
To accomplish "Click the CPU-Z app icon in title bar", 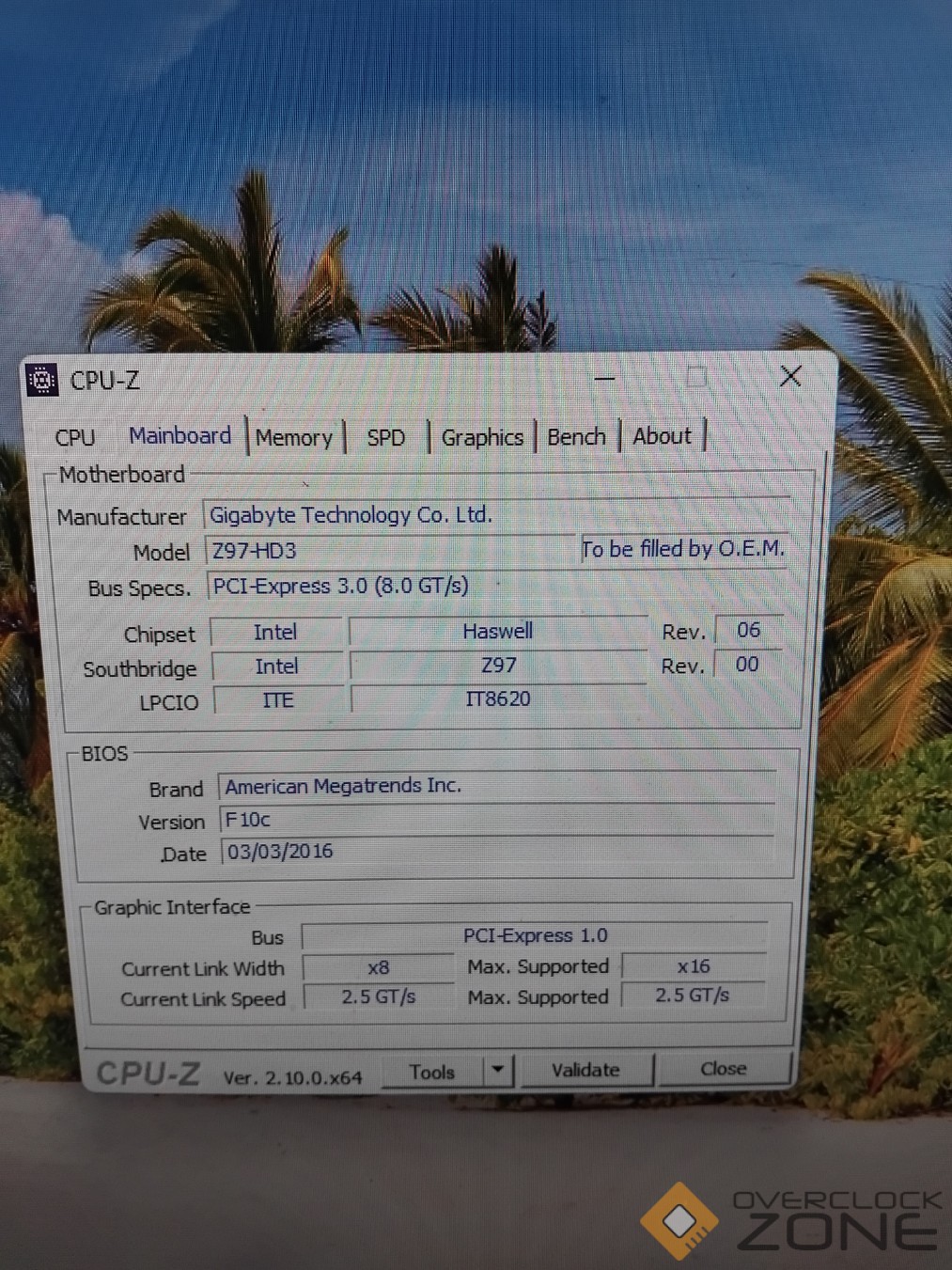I will (42, 380).
